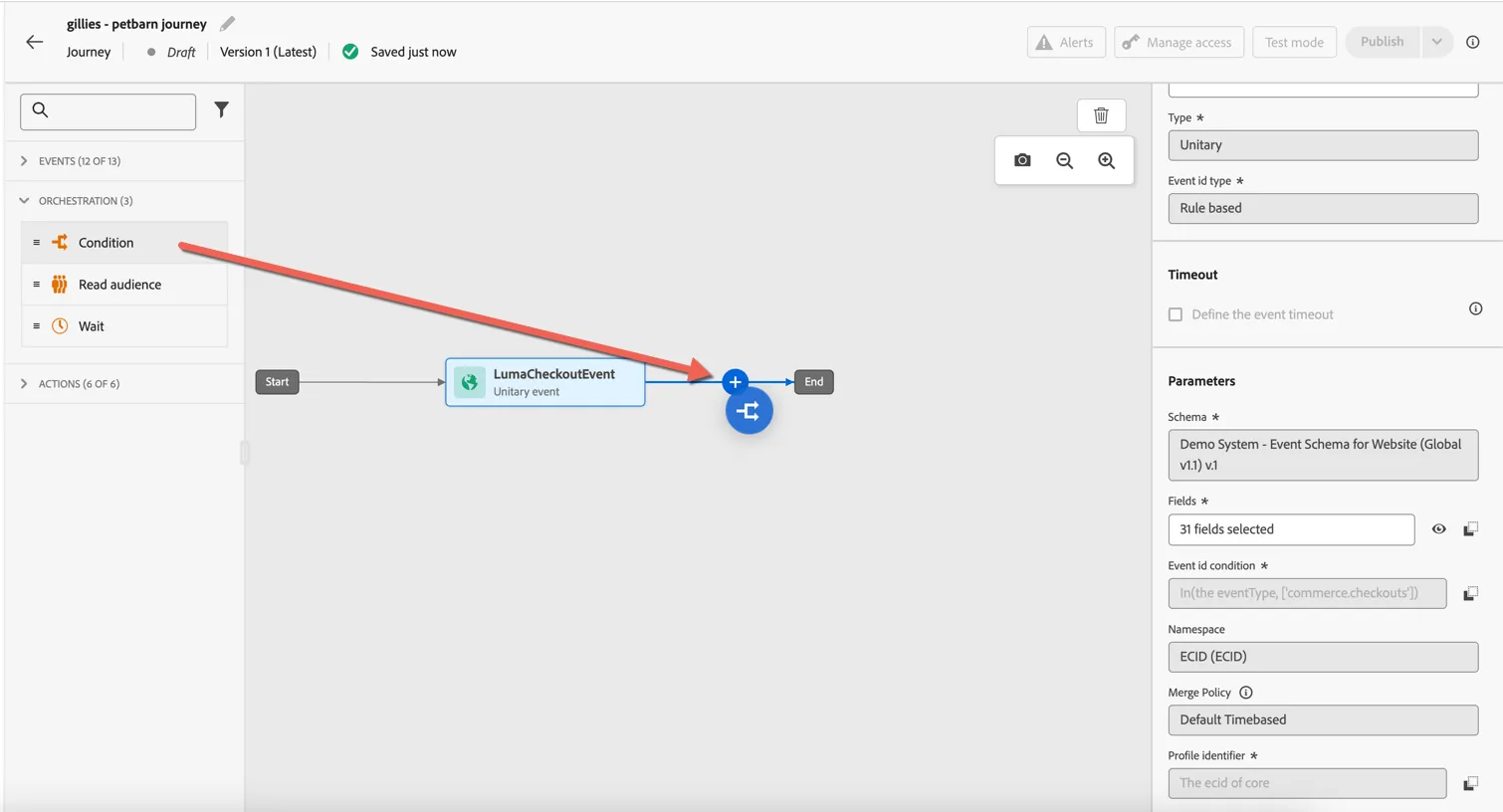Go back using the left arrow icon

tap(35, 42)
